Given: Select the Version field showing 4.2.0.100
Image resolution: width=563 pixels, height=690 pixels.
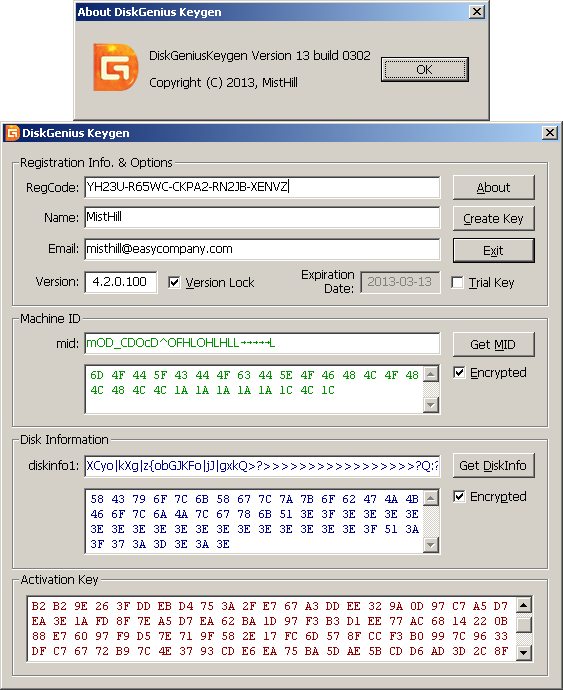Looking at the screenshot, I should (x=121, y=282).
